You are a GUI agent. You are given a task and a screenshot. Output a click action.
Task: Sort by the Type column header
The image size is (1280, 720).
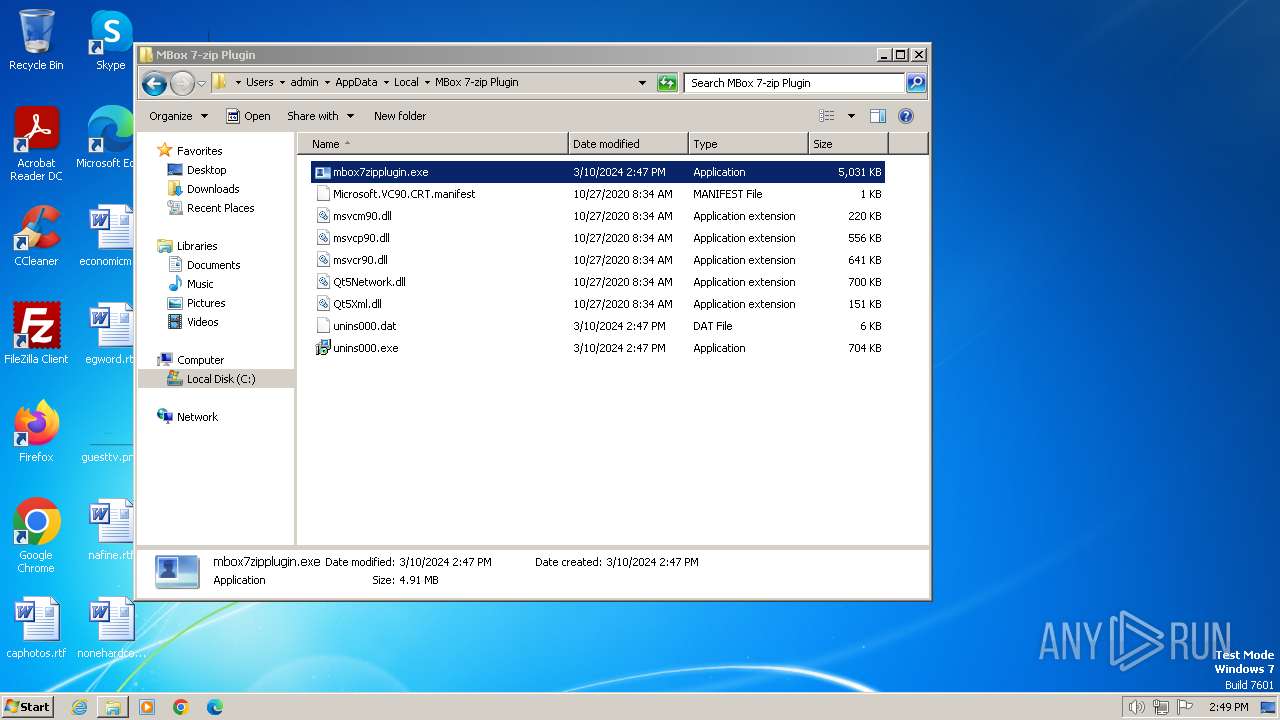point(748,144)
